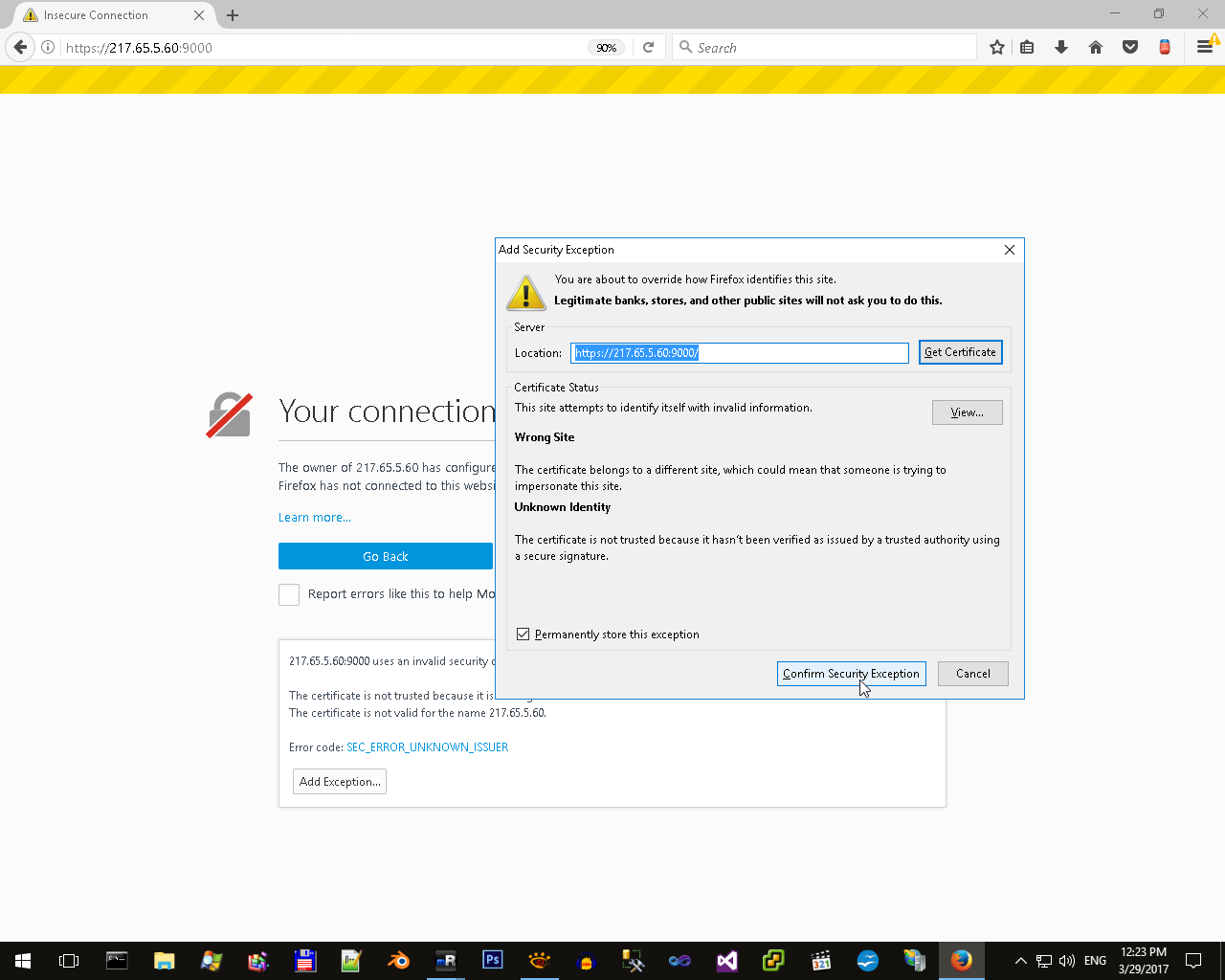Follow the Learn more link

pos(315,518)
